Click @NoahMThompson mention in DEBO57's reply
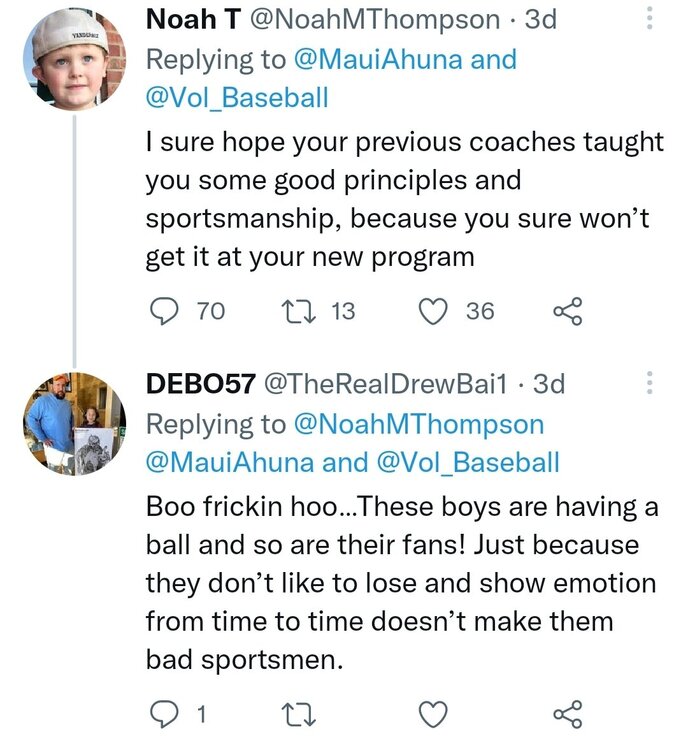The width and height of the screenshot is (688, 750). [x=418, y=424]
